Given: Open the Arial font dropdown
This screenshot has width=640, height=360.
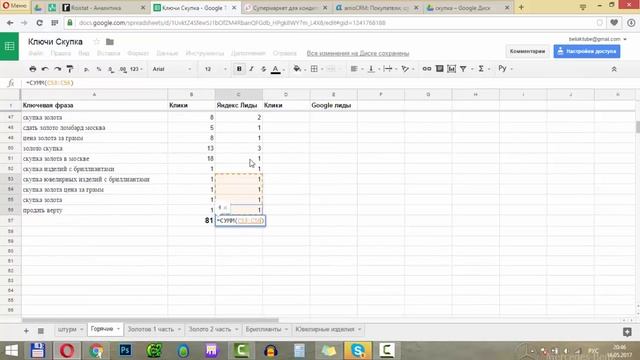Looking at the screenshot, I should coord(171,69).
